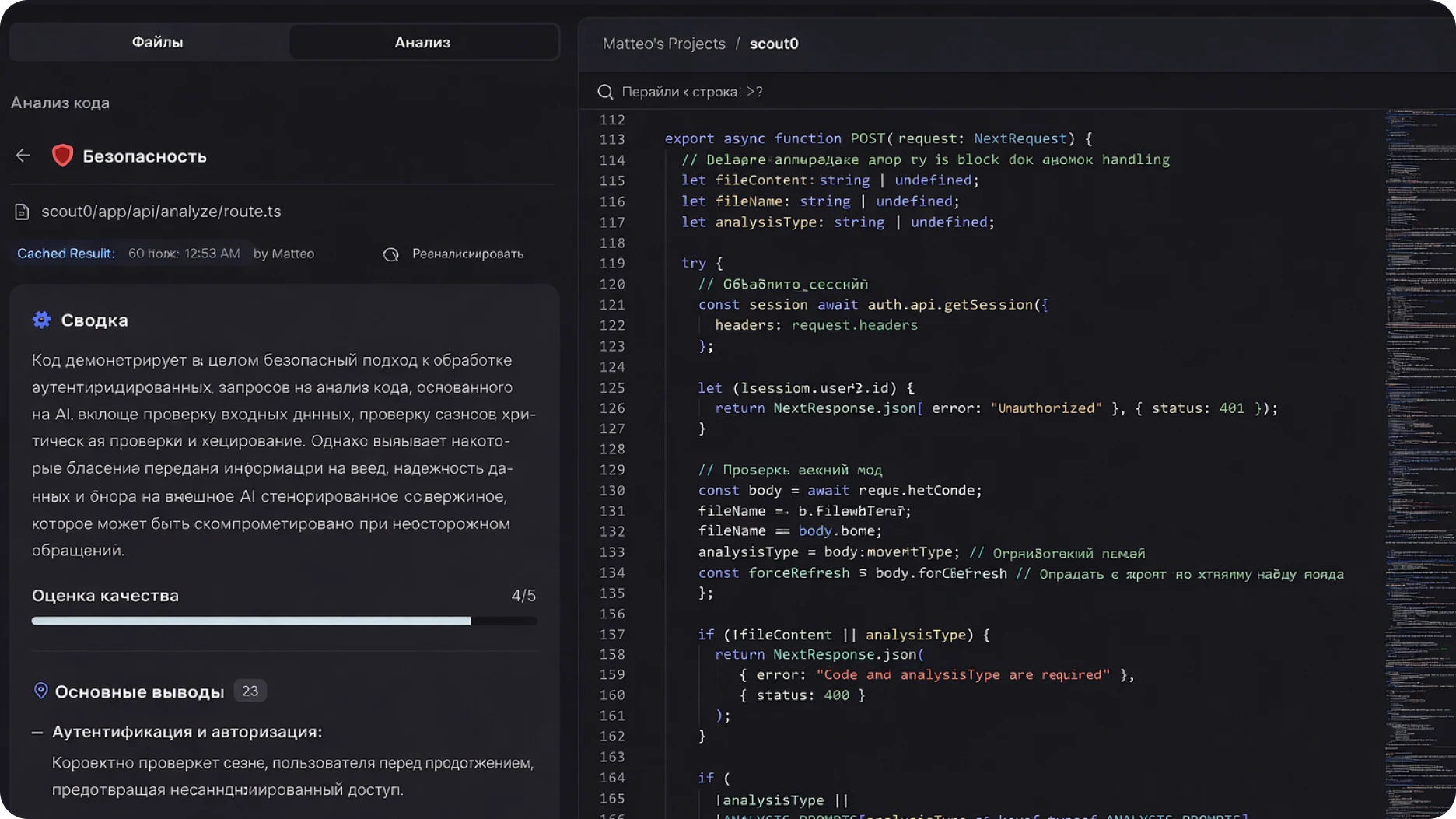Select the Анализ tab
The width and height of the screenshot is (1456, 819).
click(422, 42)
